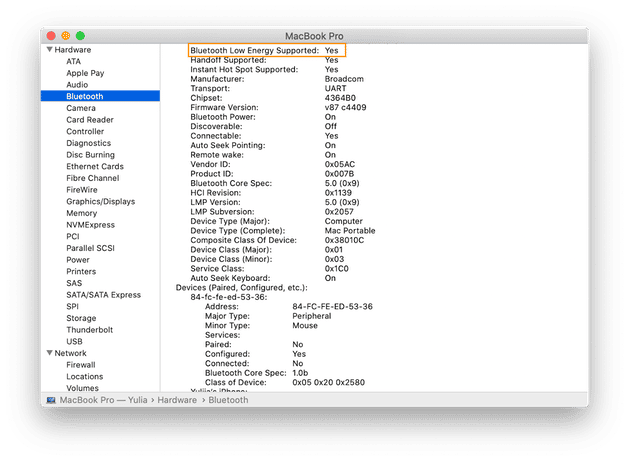Click the Network category label
630x461 pixels.
click(x=70, y=352)
